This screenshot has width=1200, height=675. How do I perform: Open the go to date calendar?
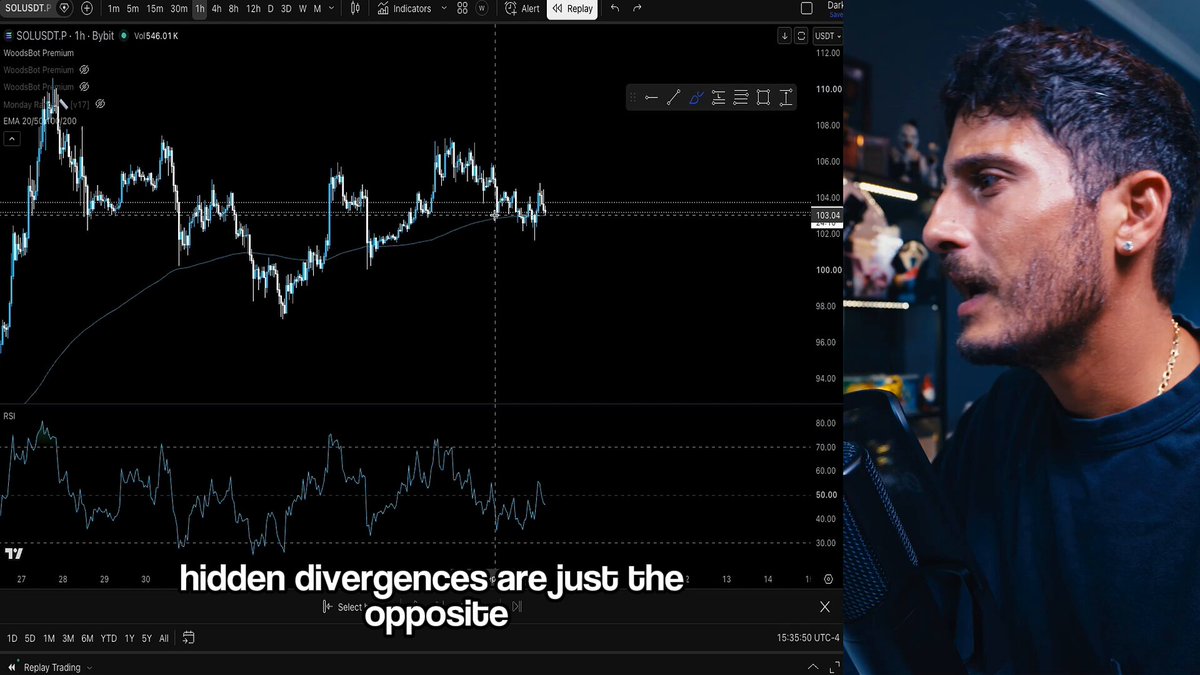[x=188, y=638]
